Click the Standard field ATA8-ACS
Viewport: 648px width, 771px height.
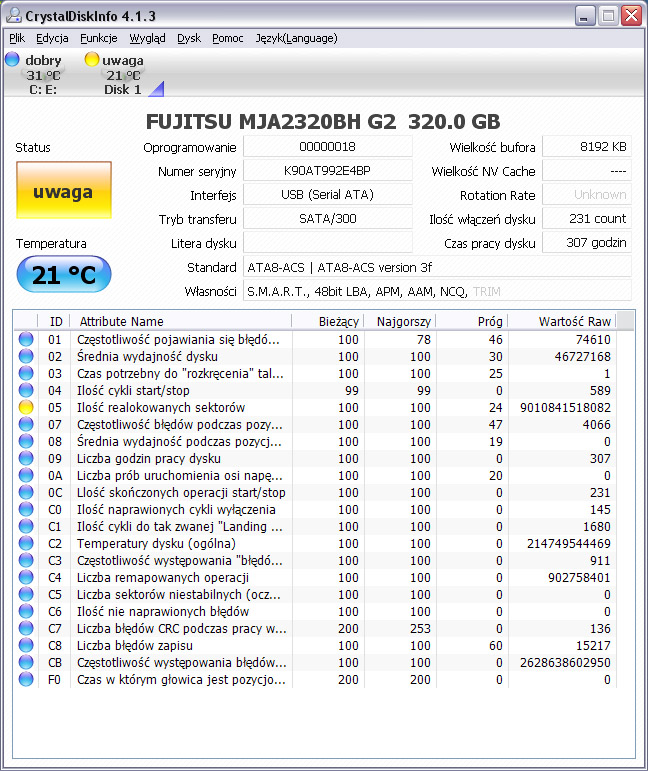pos(437,267)
